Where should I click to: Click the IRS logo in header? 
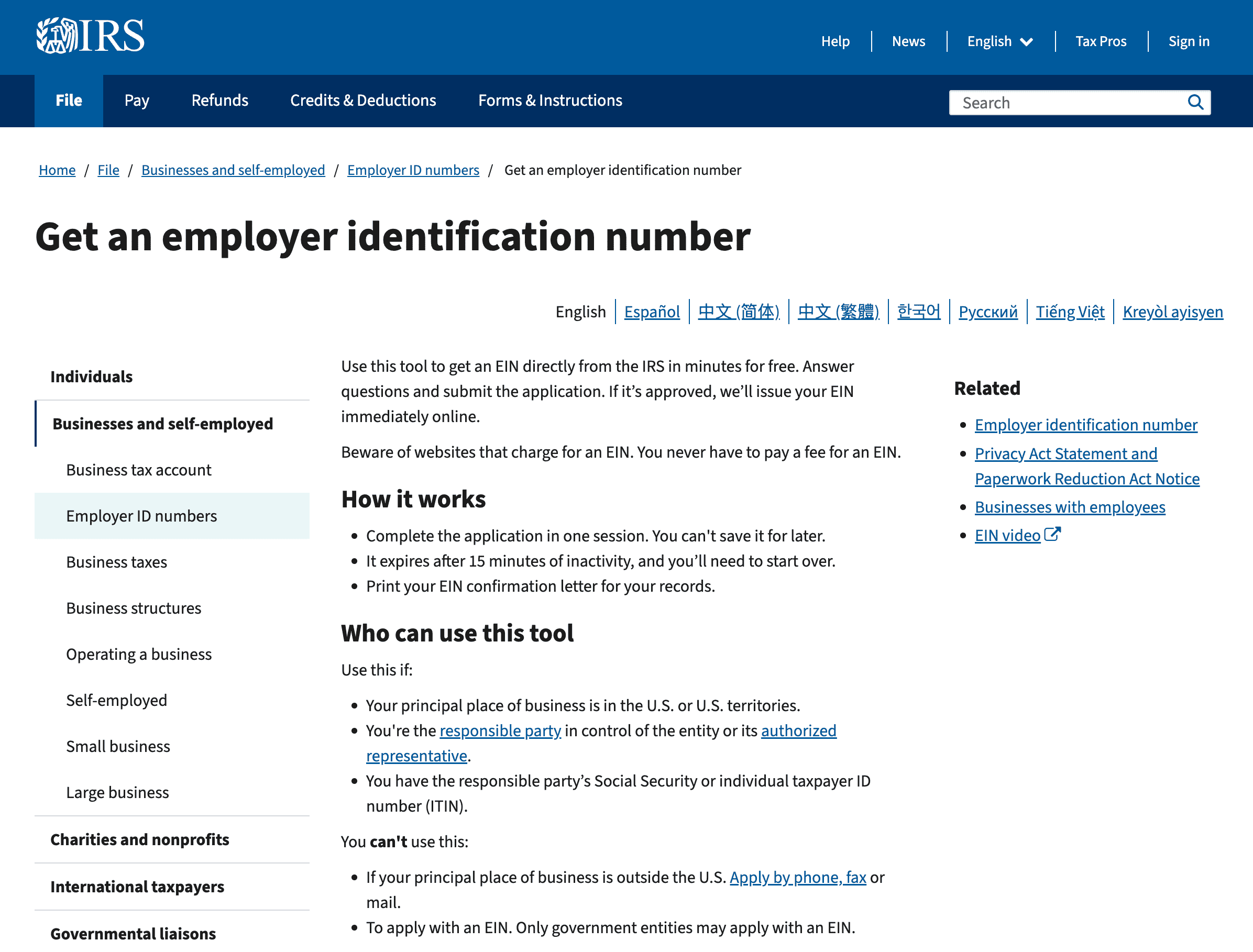coord(90,36)
